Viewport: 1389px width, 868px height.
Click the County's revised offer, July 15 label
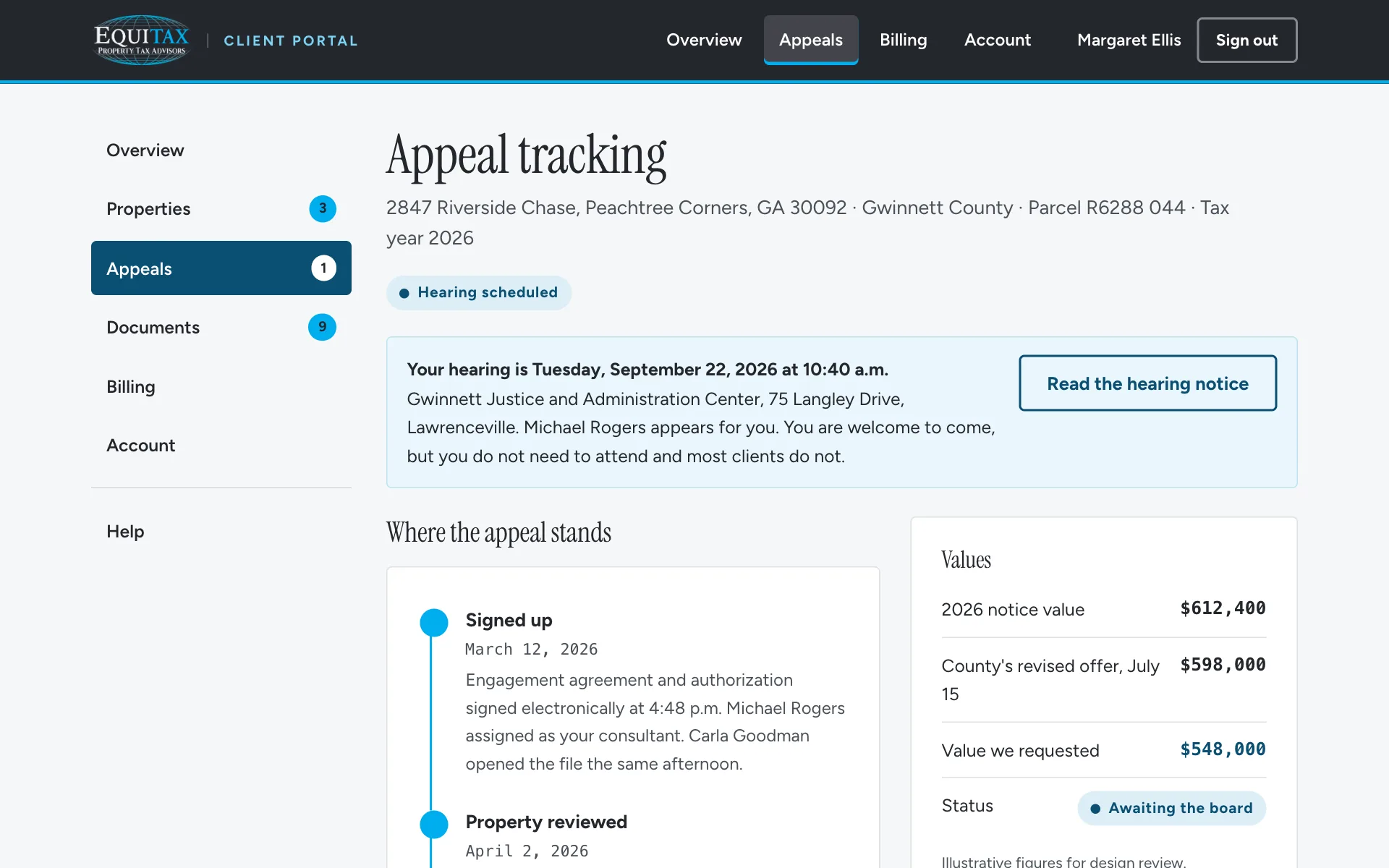point(1050,680)
